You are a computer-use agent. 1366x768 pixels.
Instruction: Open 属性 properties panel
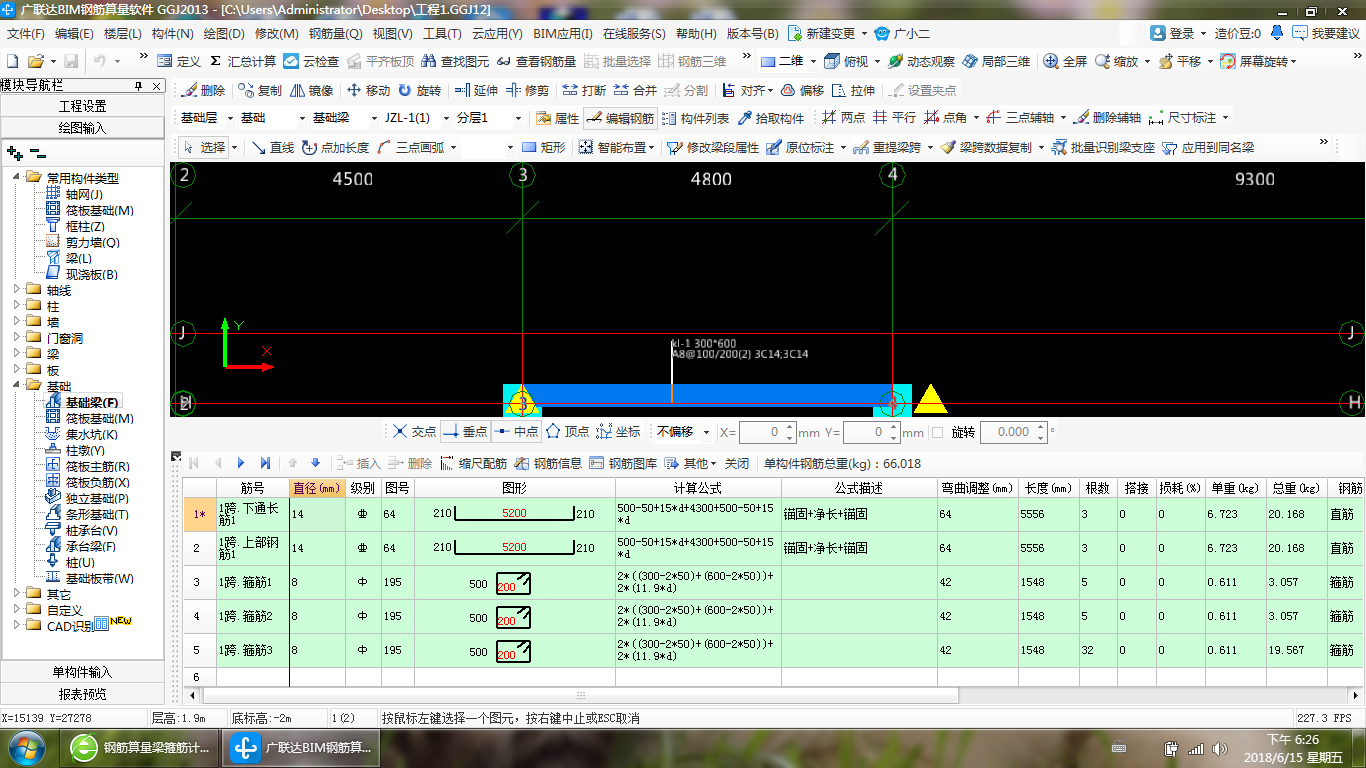[558, 118]
